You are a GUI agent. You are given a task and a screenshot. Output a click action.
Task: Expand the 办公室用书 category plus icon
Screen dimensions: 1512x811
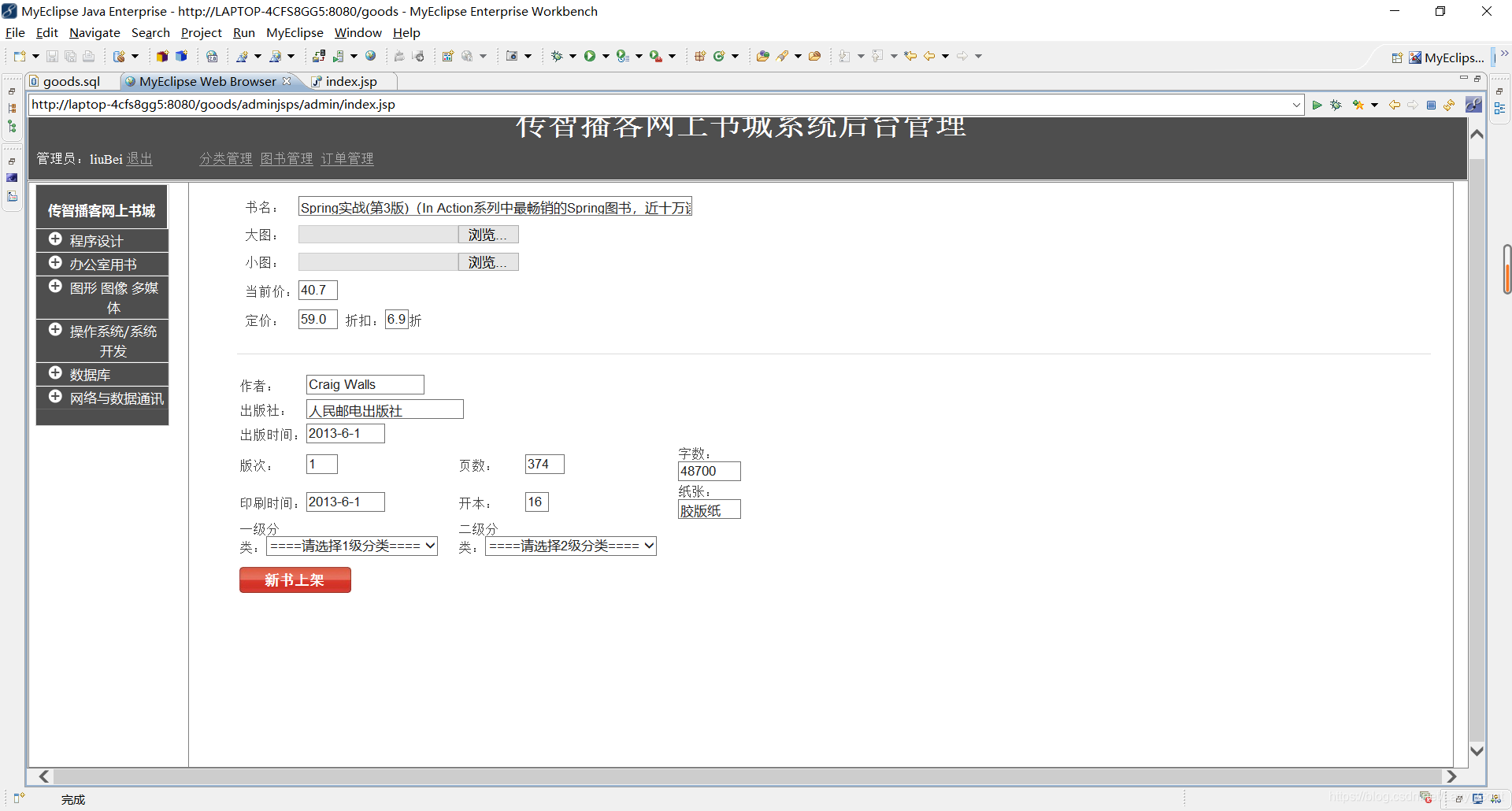pyautogui.click(x=55, y=263)
